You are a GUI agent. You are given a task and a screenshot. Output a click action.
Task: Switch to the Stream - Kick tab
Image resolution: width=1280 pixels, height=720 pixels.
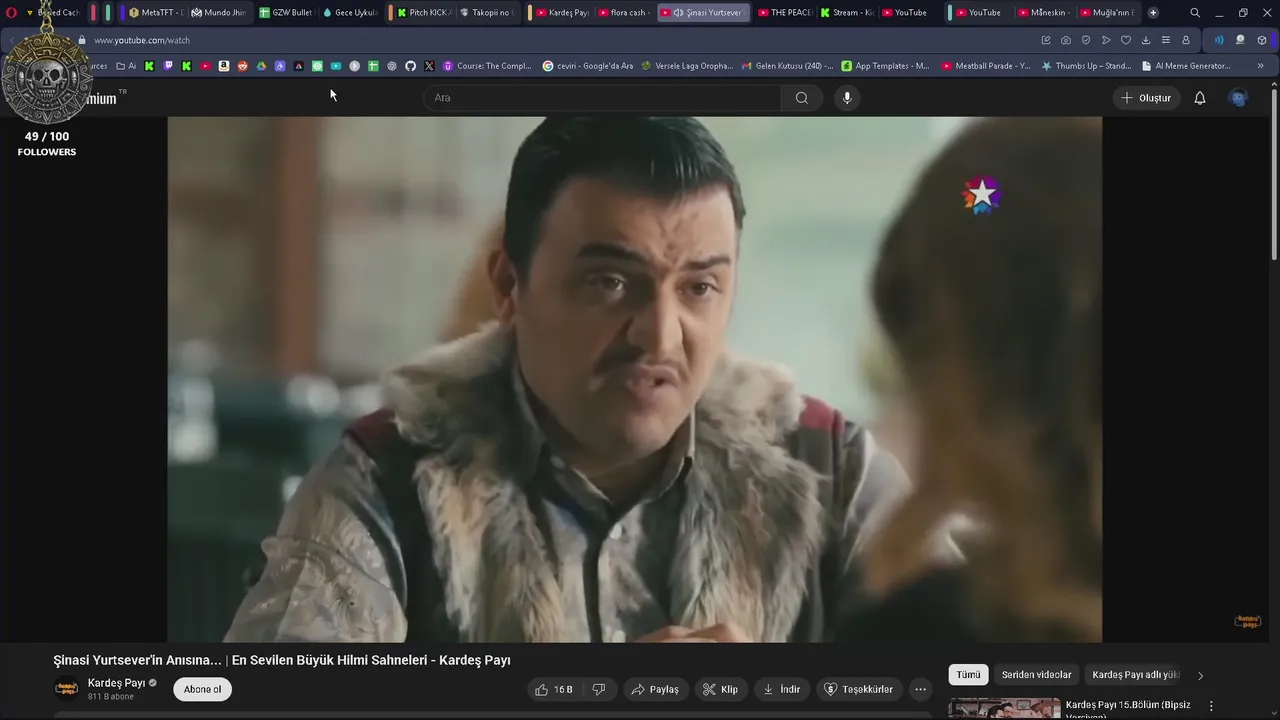coord(846,13)
